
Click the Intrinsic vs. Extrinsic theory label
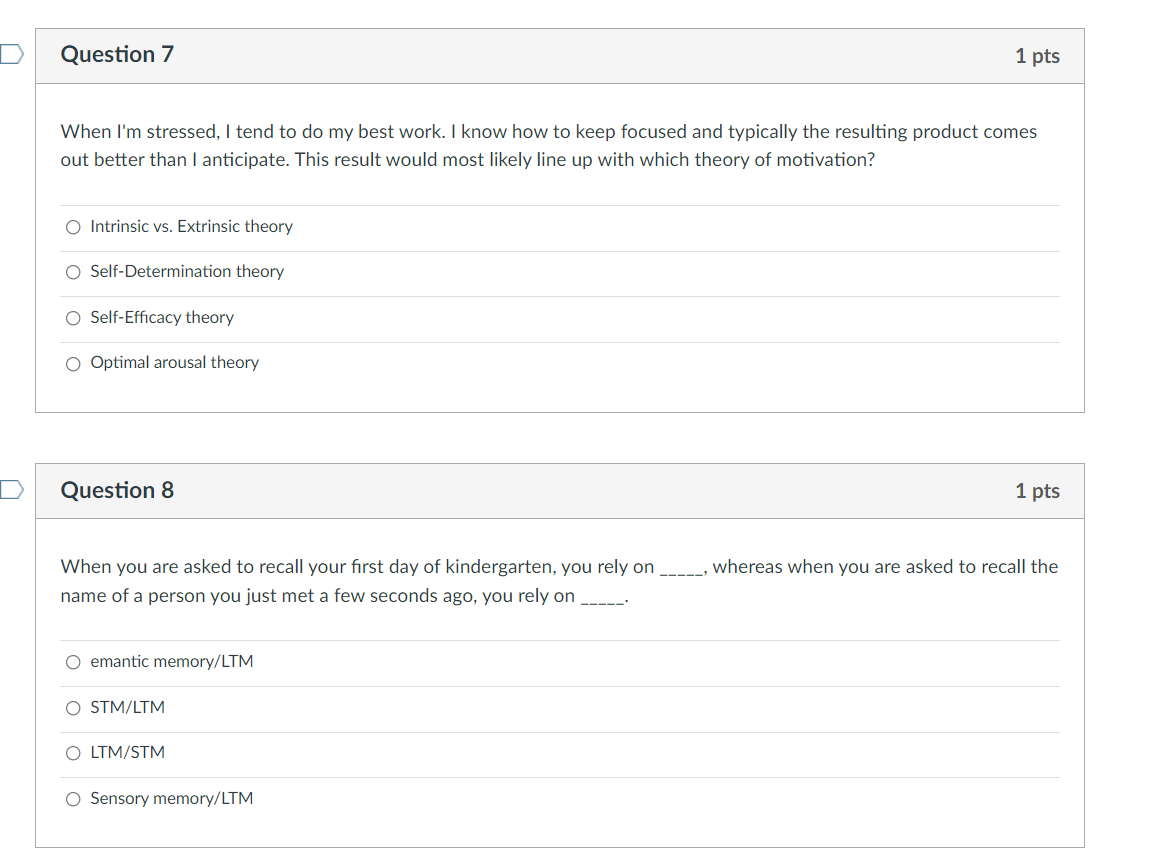pos(191,226)
